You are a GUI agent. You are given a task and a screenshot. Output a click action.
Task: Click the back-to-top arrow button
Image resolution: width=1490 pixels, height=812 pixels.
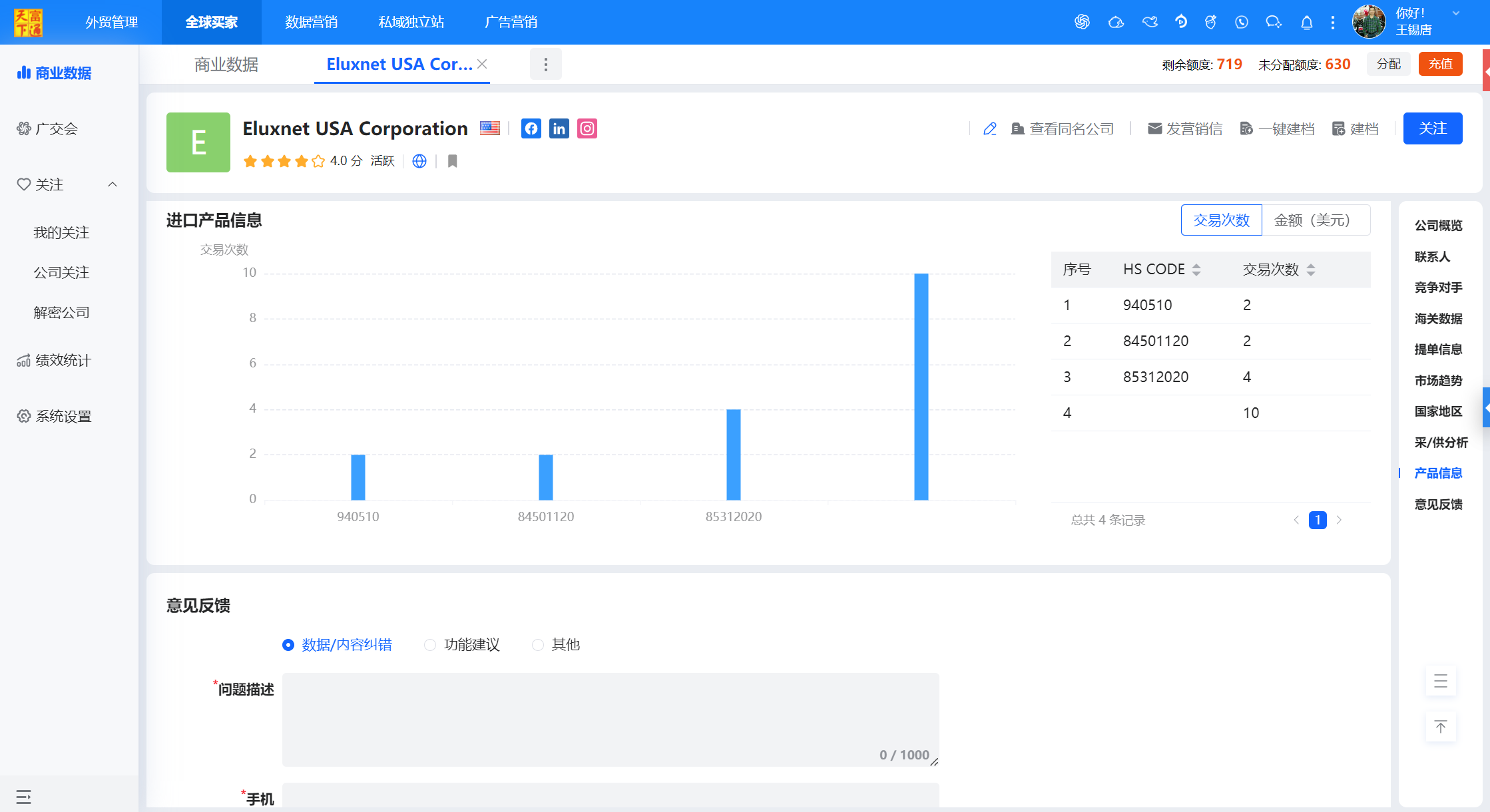pyautogui.click(x=1441, y=727)
